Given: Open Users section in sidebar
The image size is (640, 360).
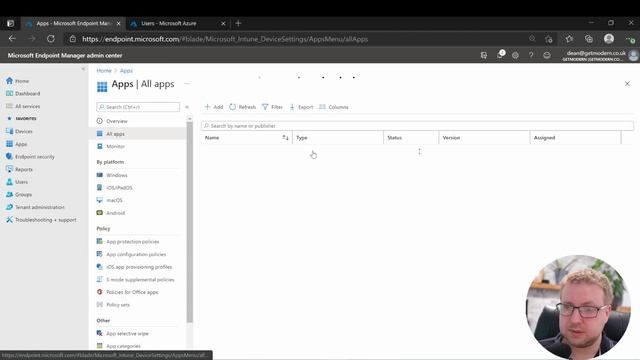Looking at the screenshot, I should click(17, 182).
